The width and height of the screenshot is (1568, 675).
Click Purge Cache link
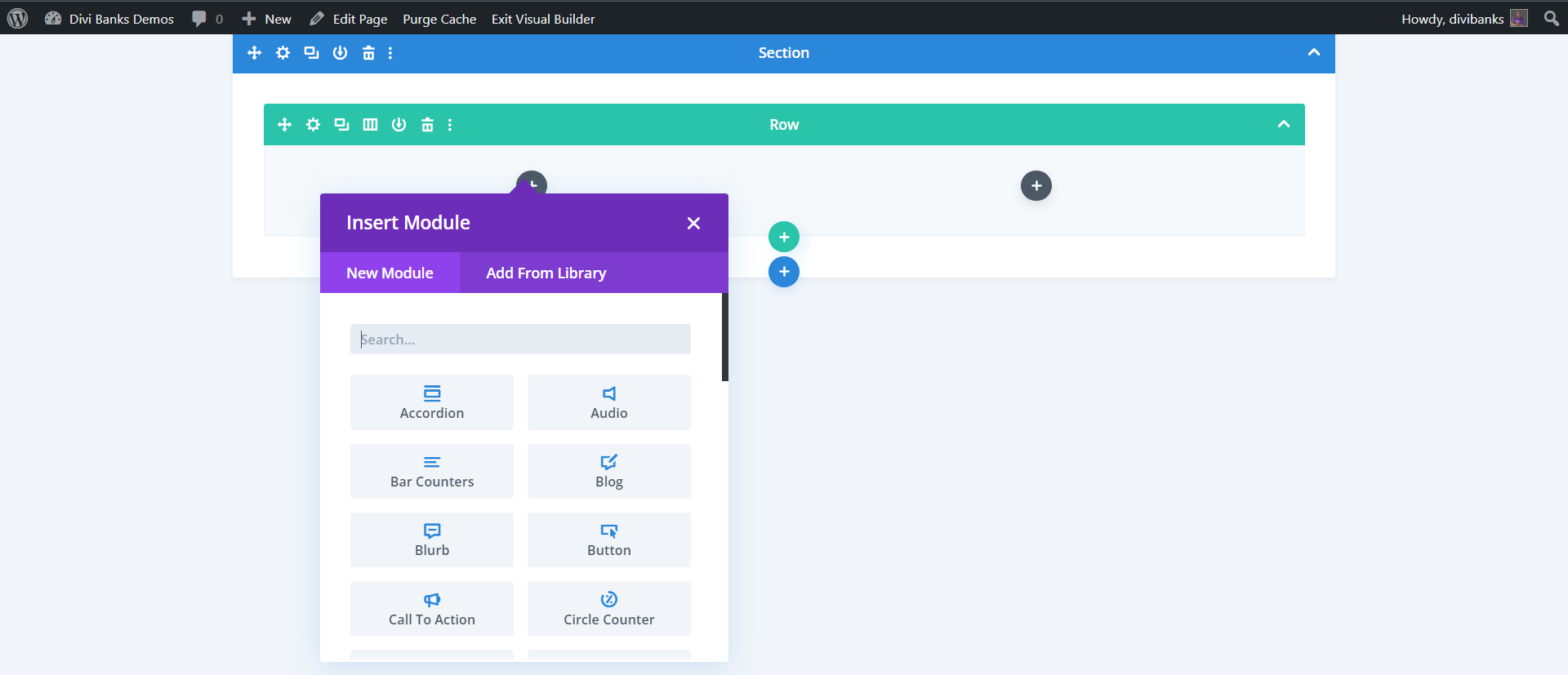pos(439,19)
